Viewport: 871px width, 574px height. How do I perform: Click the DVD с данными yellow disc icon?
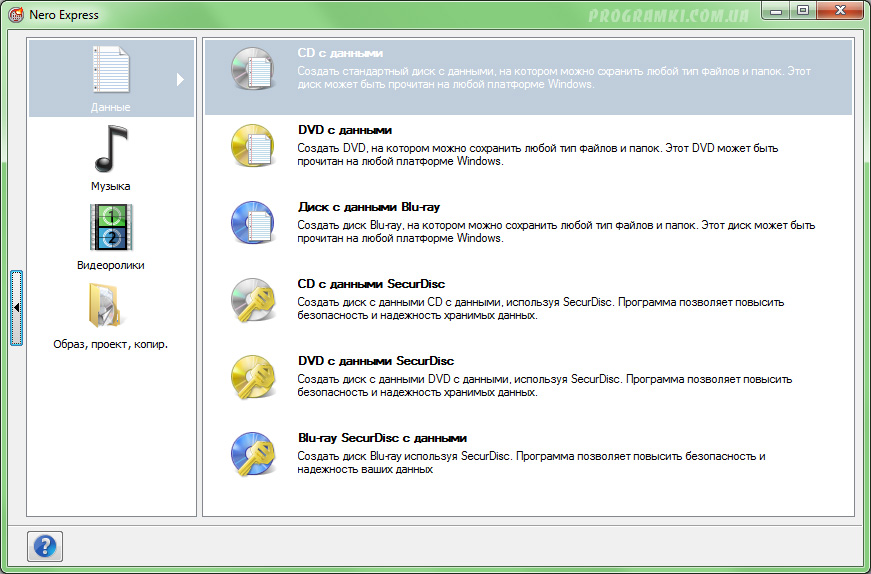pyautogui.click(x=253, y=146)
